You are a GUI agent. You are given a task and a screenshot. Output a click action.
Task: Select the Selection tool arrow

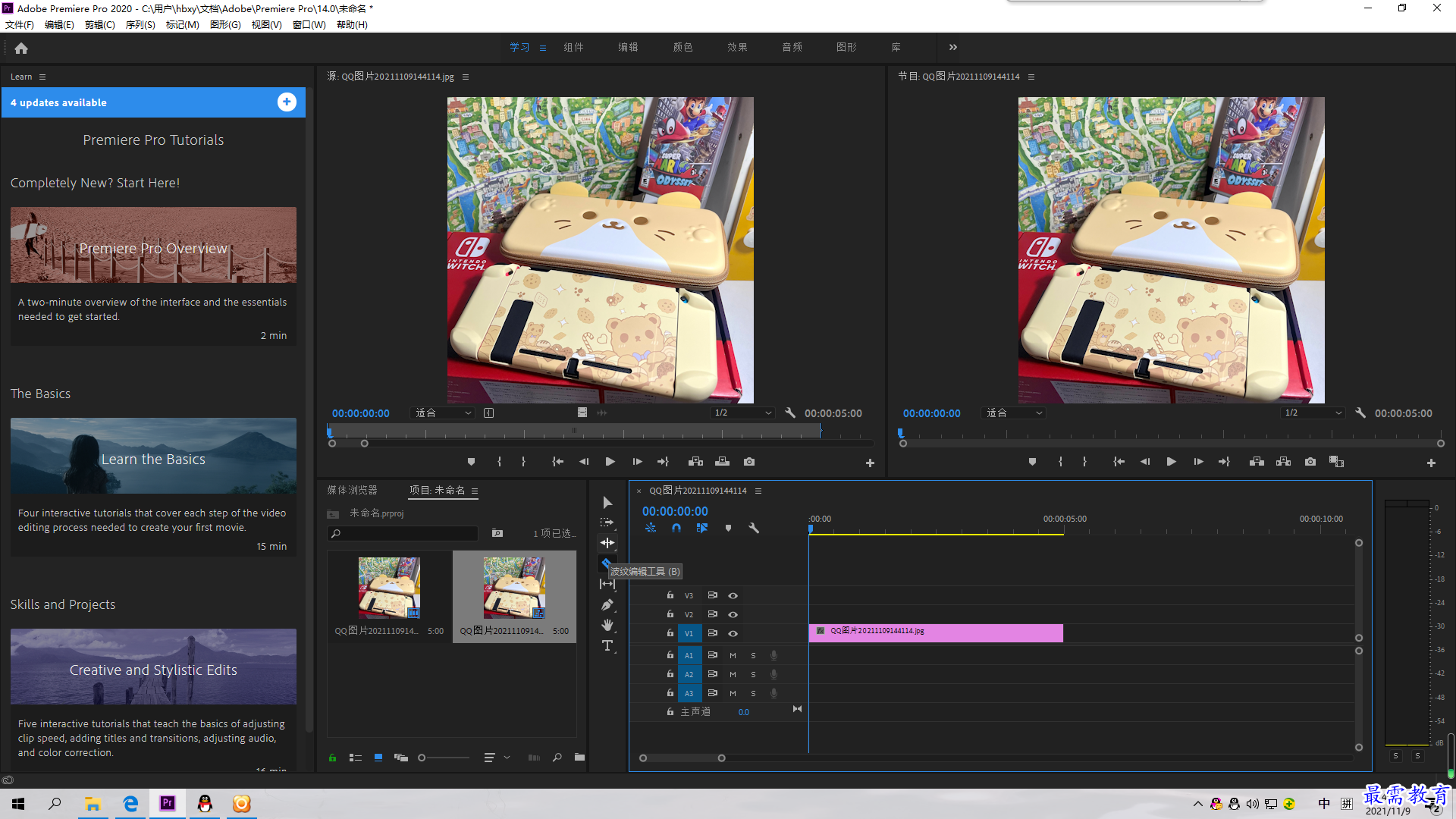(x=607, y=503)
